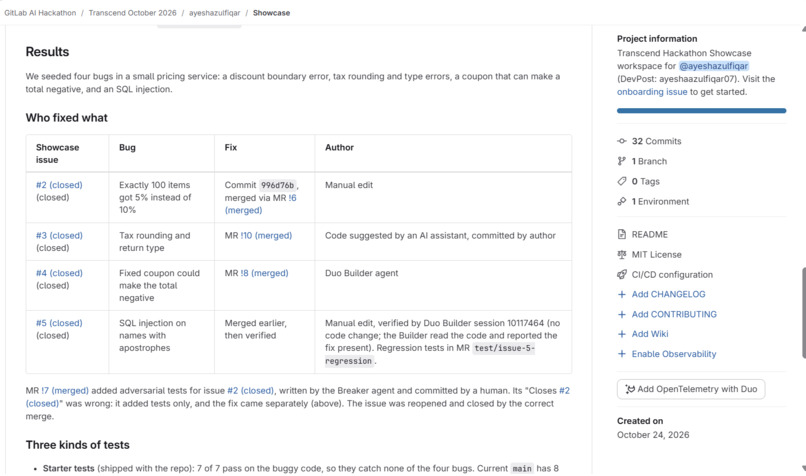This screenshot has height=476, width=806.
Task: Click the Results heading
Action: [47, 52]
